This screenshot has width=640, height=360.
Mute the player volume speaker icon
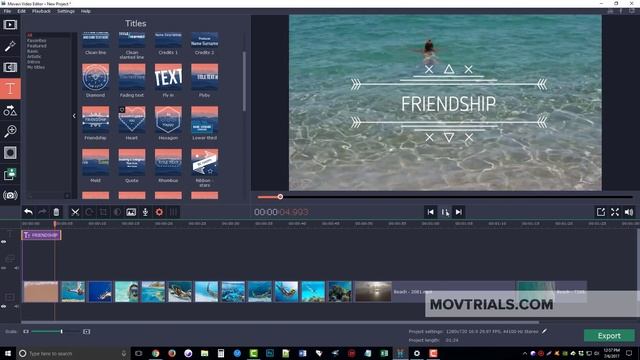(x=629, y=212)
